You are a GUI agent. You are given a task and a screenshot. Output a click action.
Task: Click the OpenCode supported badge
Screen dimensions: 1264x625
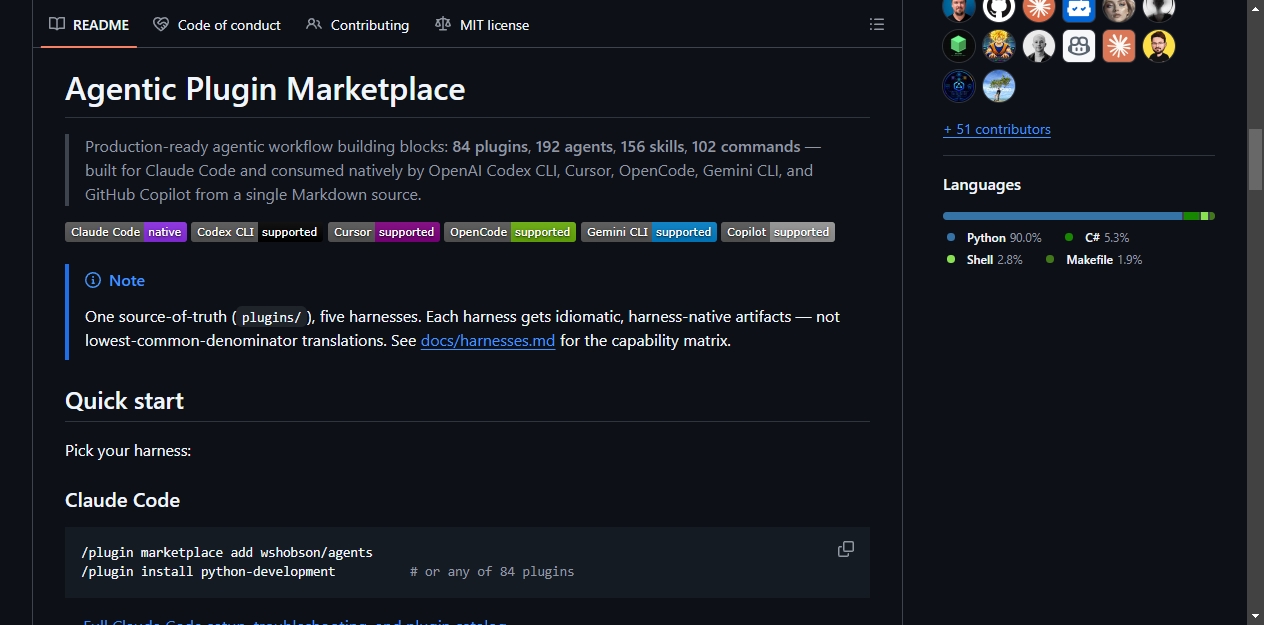(510, 232)
